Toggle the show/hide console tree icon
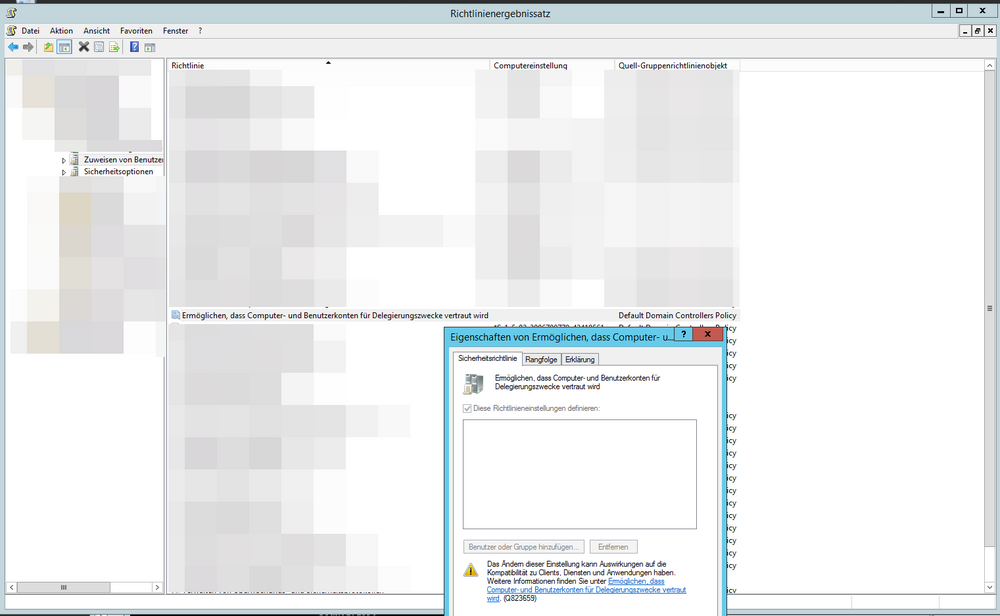The height and width of the screenshot is (616, 1000). 64,47
